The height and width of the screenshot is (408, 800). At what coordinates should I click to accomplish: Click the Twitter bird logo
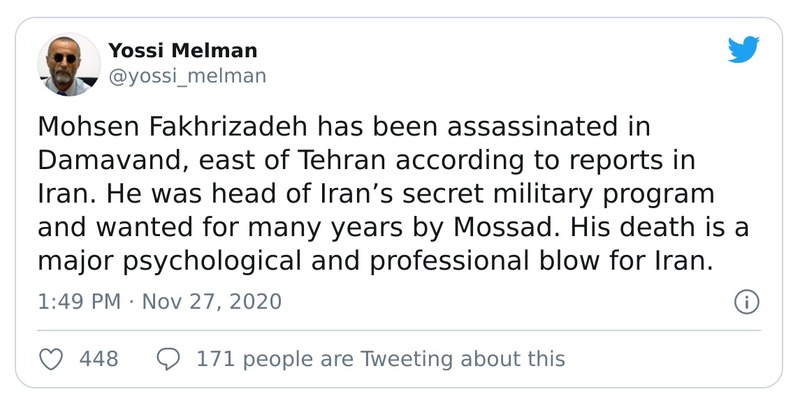743,49
